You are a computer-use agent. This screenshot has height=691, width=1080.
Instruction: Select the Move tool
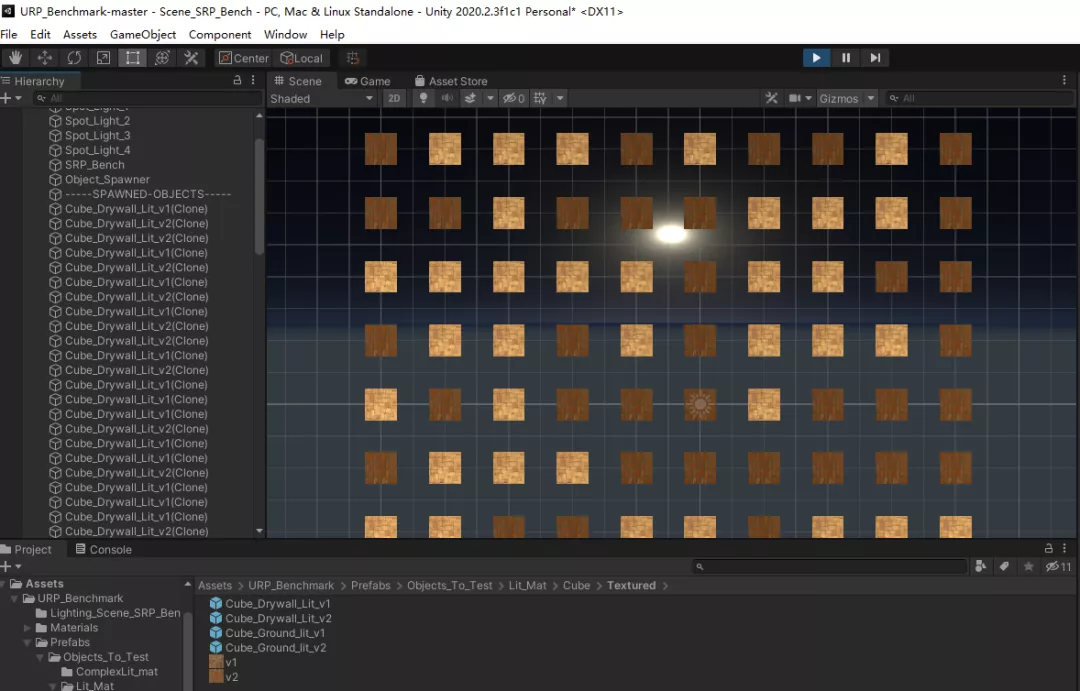[45, 58]
